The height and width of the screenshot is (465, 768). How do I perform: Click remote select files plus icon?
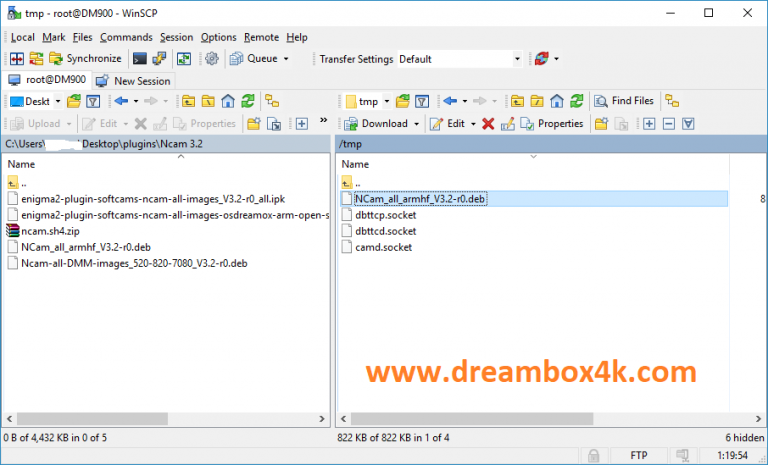(x=649, y=124)
